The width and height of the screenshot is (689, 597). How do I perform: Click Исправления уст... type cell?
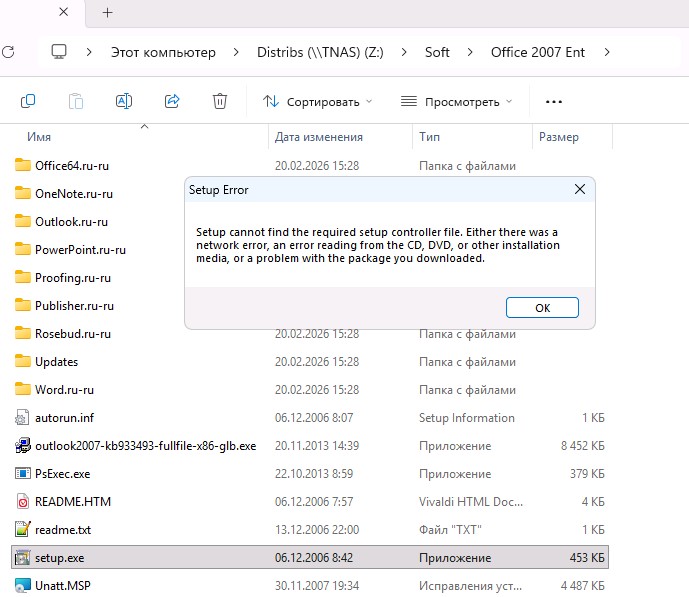coord(471,586)
